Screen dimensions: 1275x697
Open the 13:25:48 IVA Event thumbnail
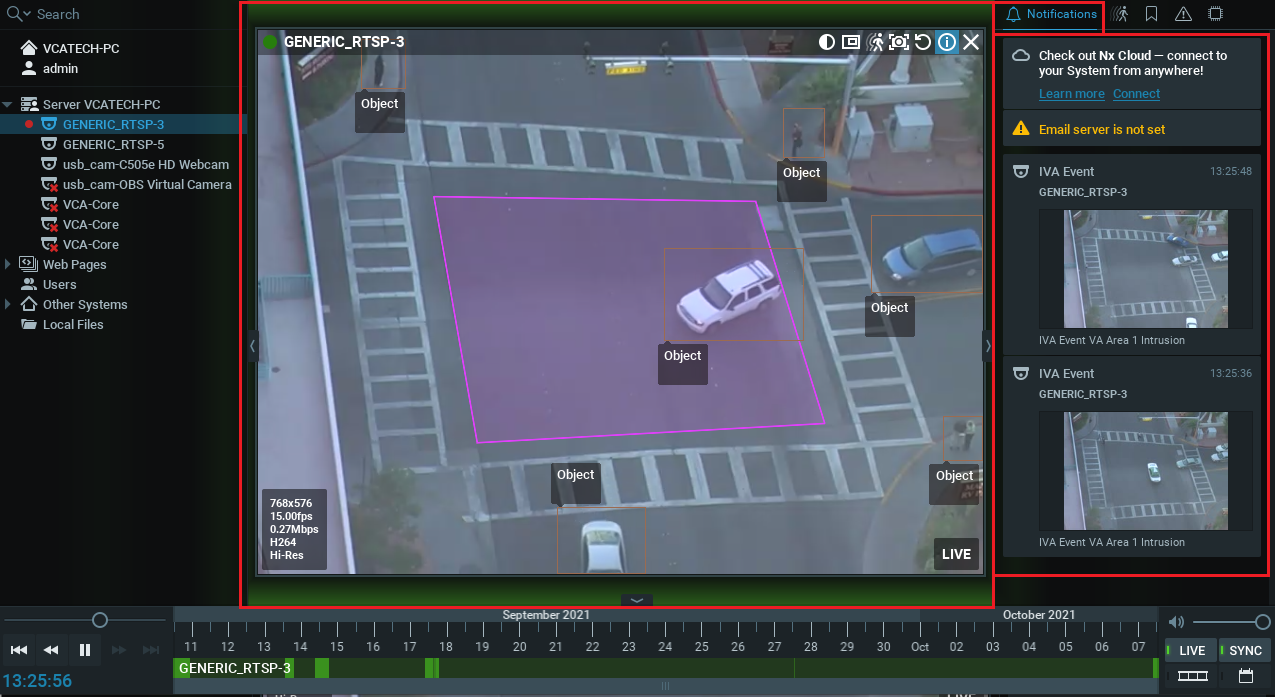point(1145,268)
